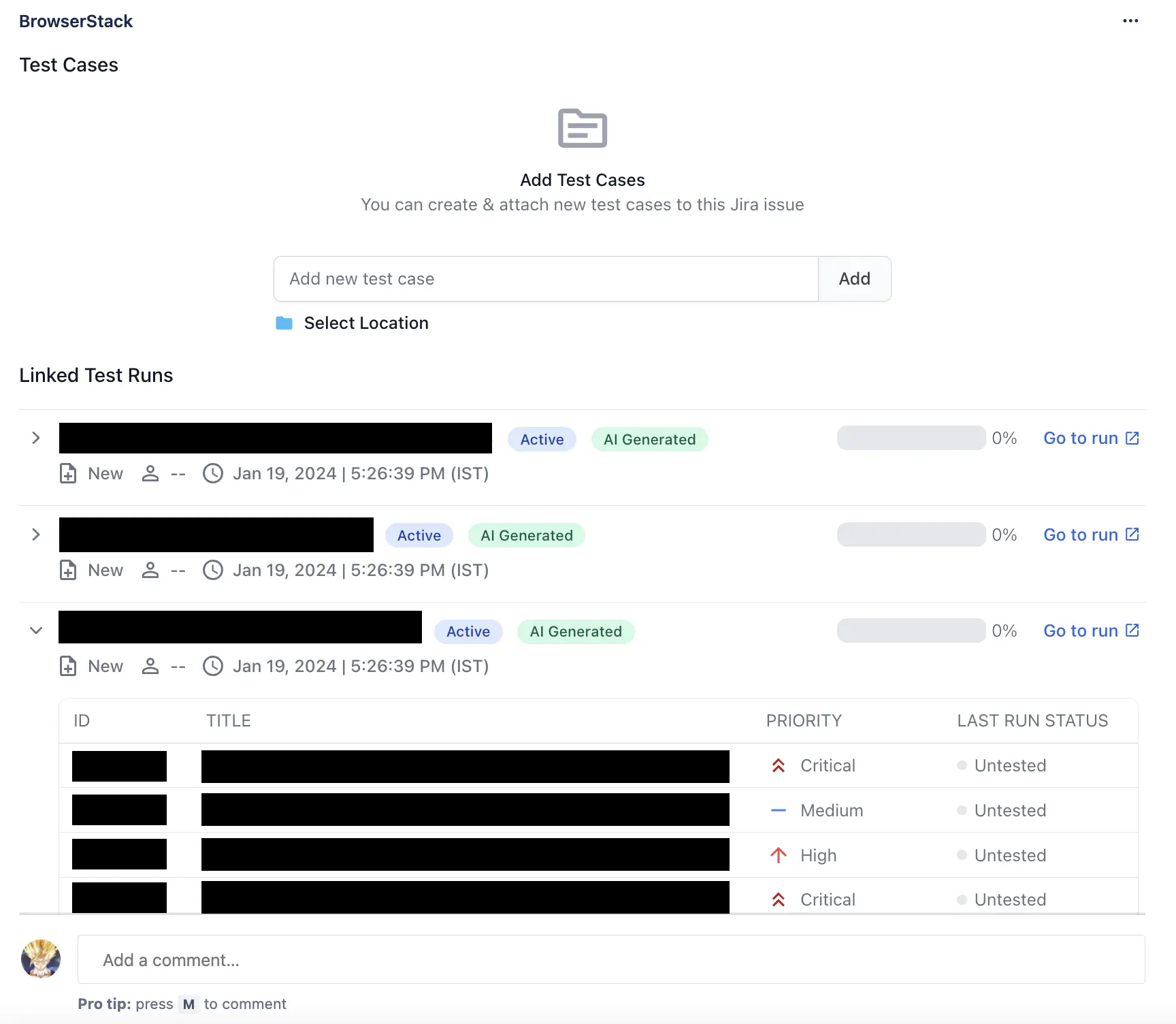Expand the second linked test run
This screenshot has height=1024, width=1176.
(x=36, y=534)
